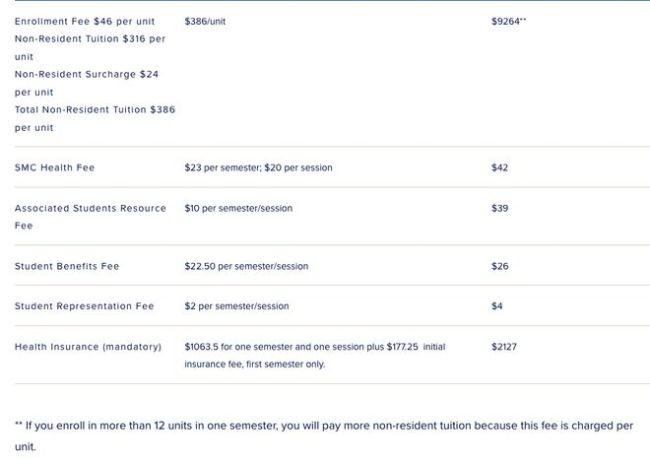Select the $4 representation fee total
The width and height of the screenshot is (650, 462).
click(x=497, y=306)
